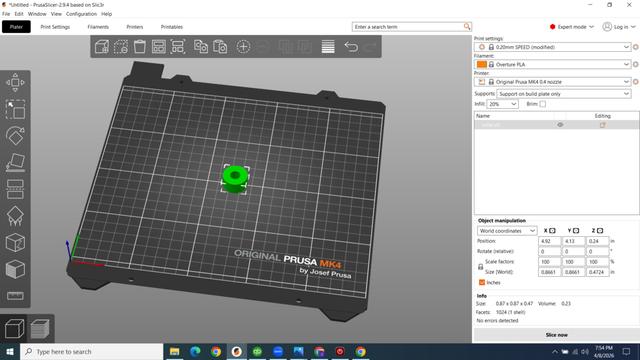Uncheck the Inches checkbox
The width and height of the screenshot is (640, 360).
(482, 282)
